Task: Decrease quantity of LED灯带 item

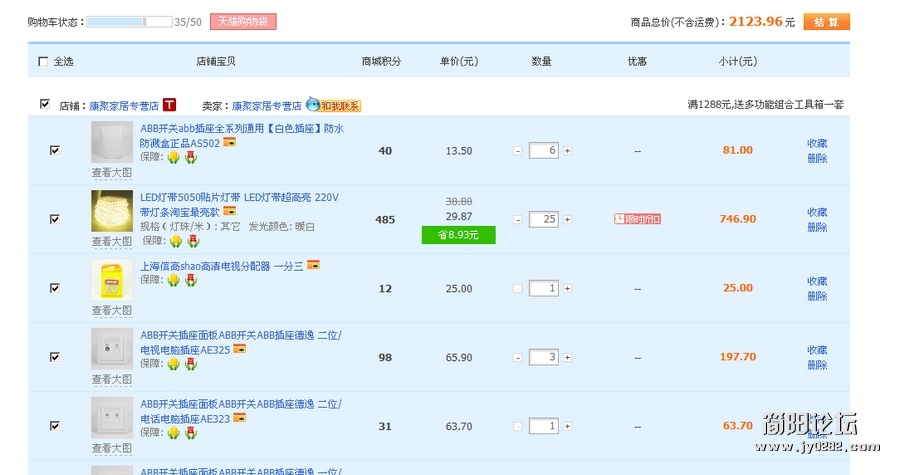Action: 518,220
